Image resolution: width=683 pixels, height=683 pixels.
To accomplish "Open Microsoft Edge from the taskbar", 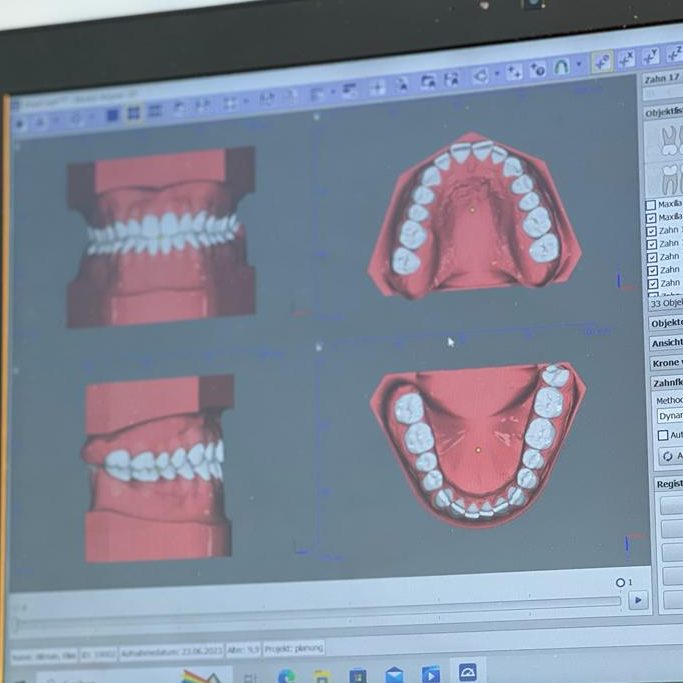I will click(x=286, y=675).
